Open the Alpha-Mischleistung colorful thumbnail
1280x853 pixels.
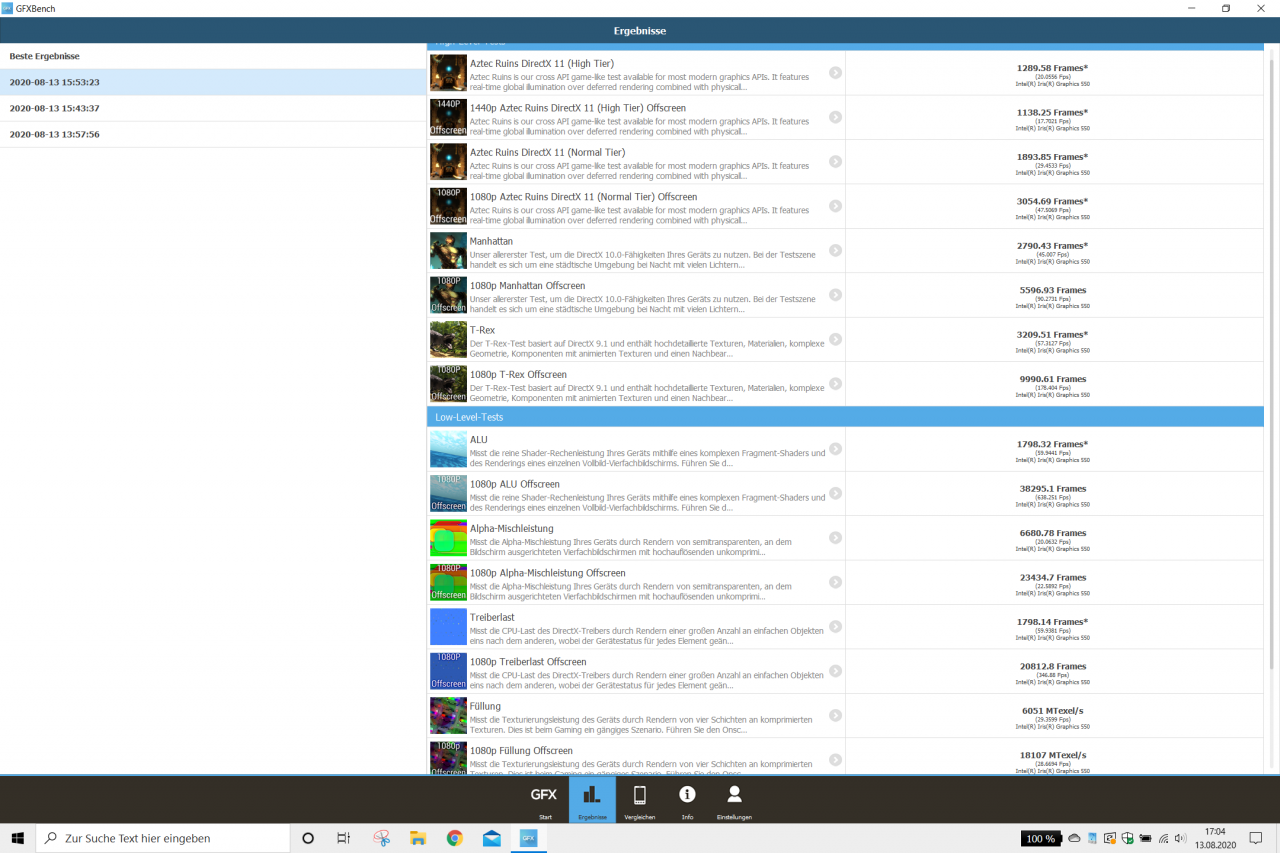(448, 538)
